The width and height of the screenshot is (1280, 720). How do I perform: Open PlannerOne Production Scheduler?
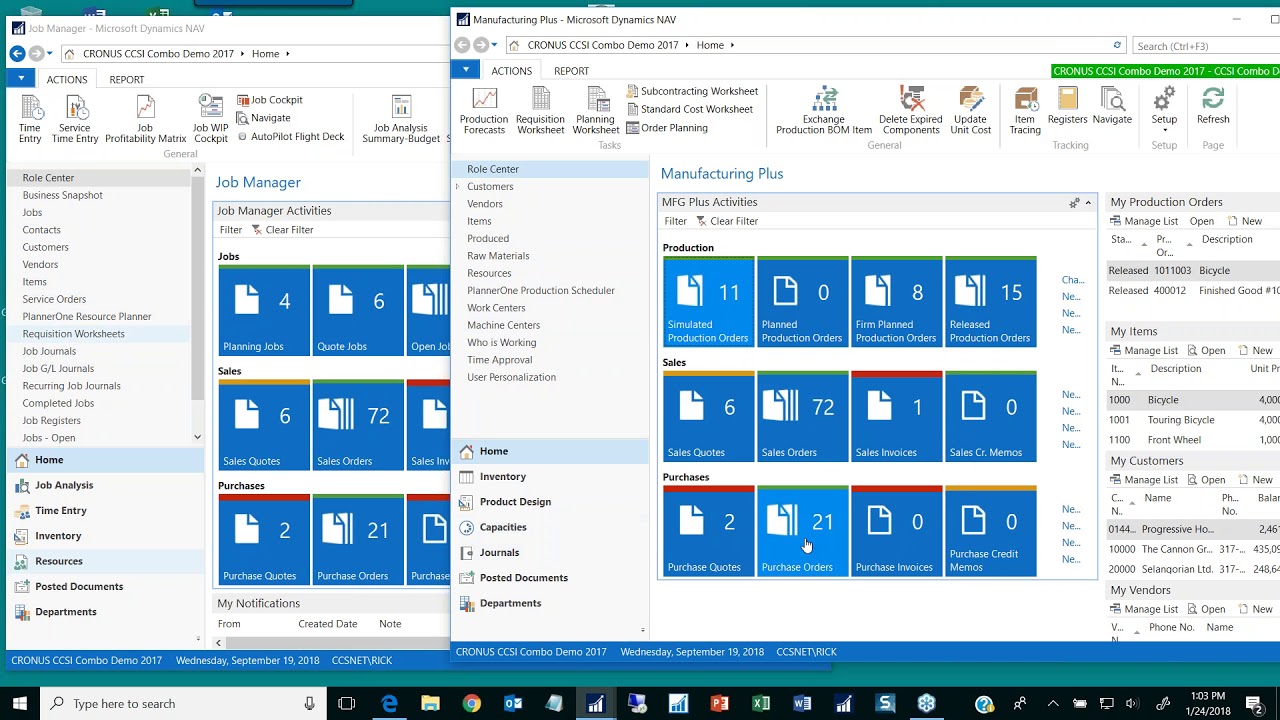pyautogui.click(x=541, y=291)
